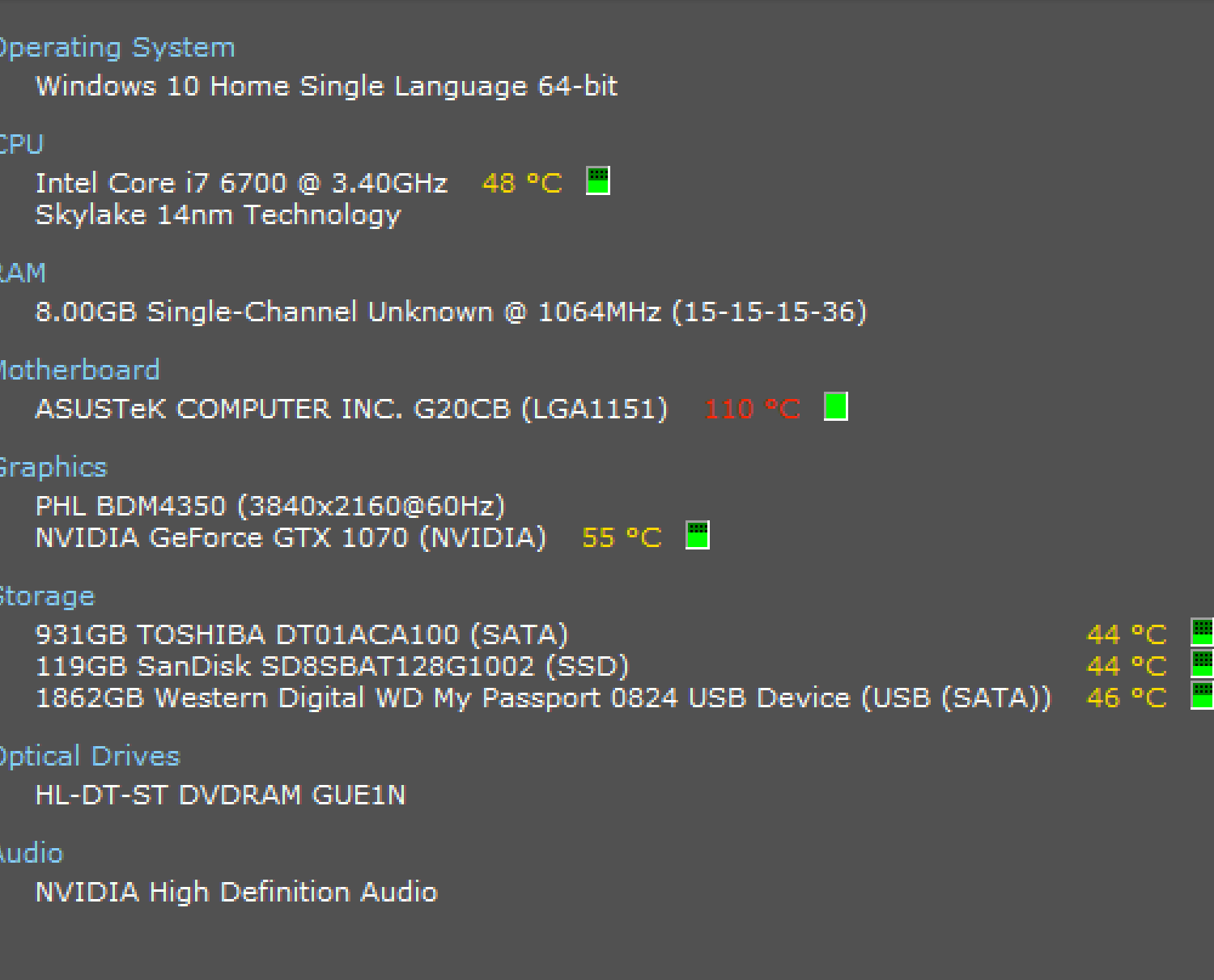Select the HL-DT-ST DVDRAM GUE1N entry
Viewport: 1214px width, 980px height.
[x=220, y=795]
